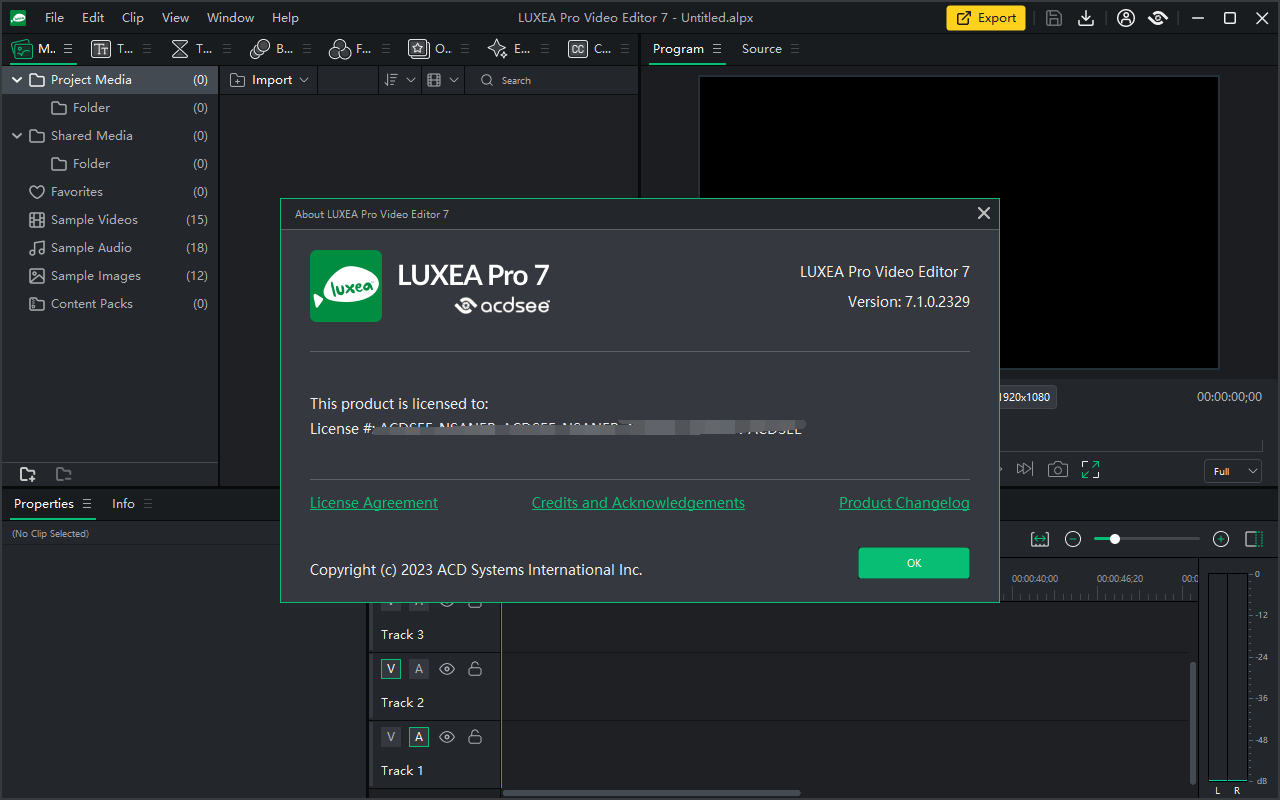Open the Import dropdown arrow
Viewport: 1280px width, 800px height.
305,79
